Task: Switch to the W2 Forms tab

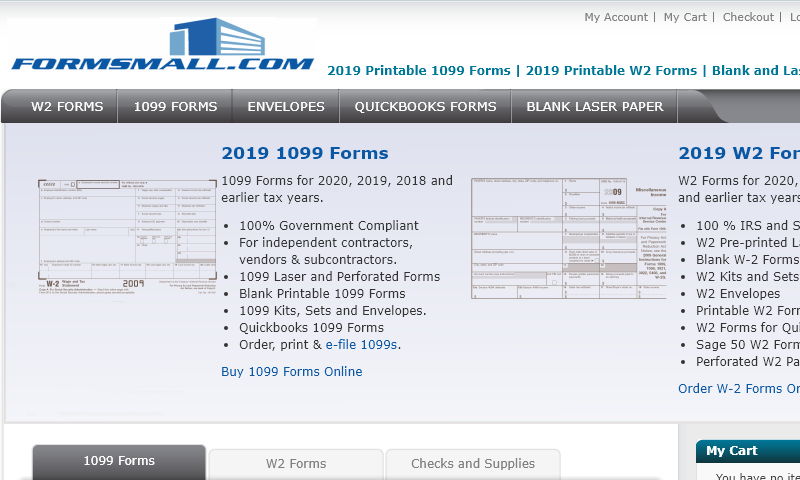Action: (x=296, y=464)
